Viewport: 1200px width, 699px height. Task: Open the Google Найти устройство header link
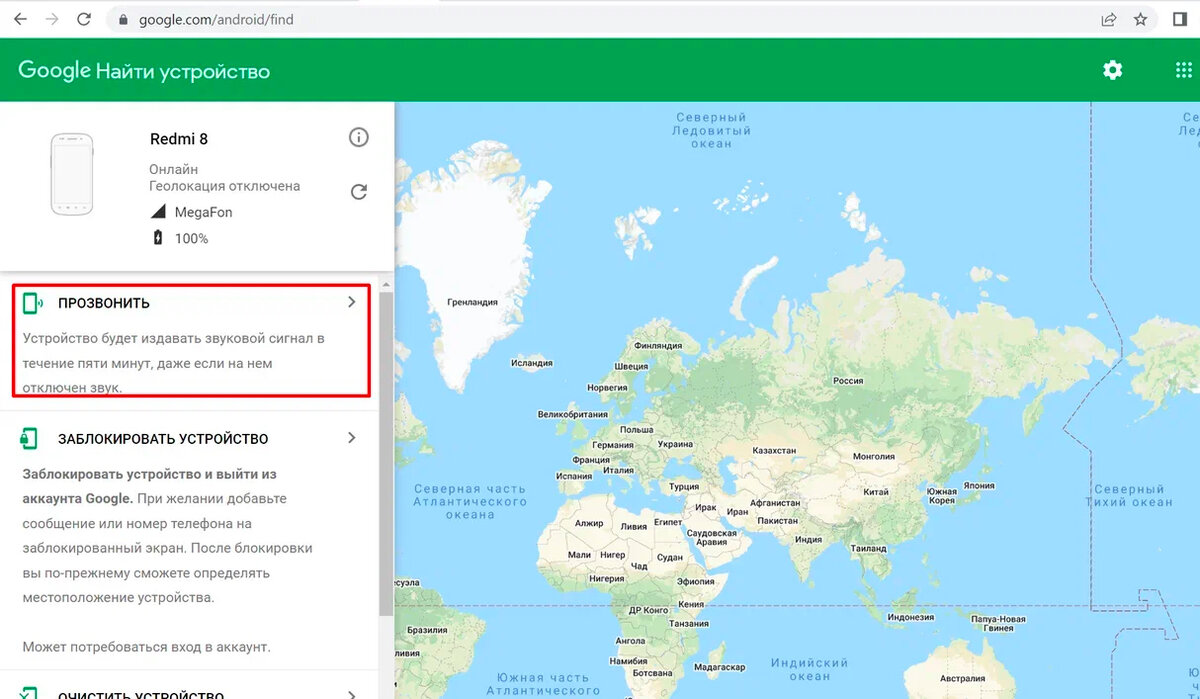[143, 70]
